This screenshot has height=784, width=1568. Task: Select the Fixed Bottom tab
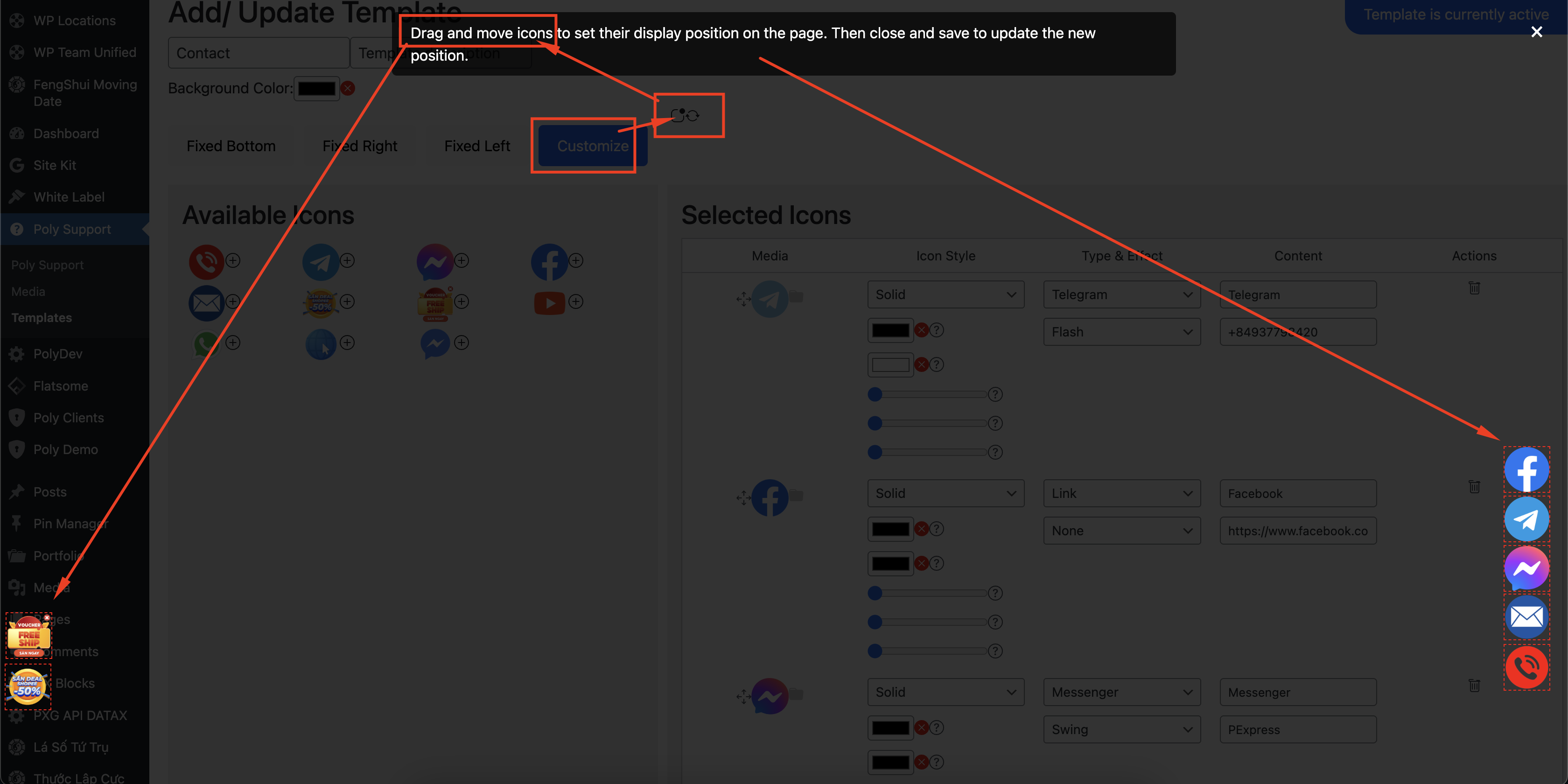click(x=231, y=146)
